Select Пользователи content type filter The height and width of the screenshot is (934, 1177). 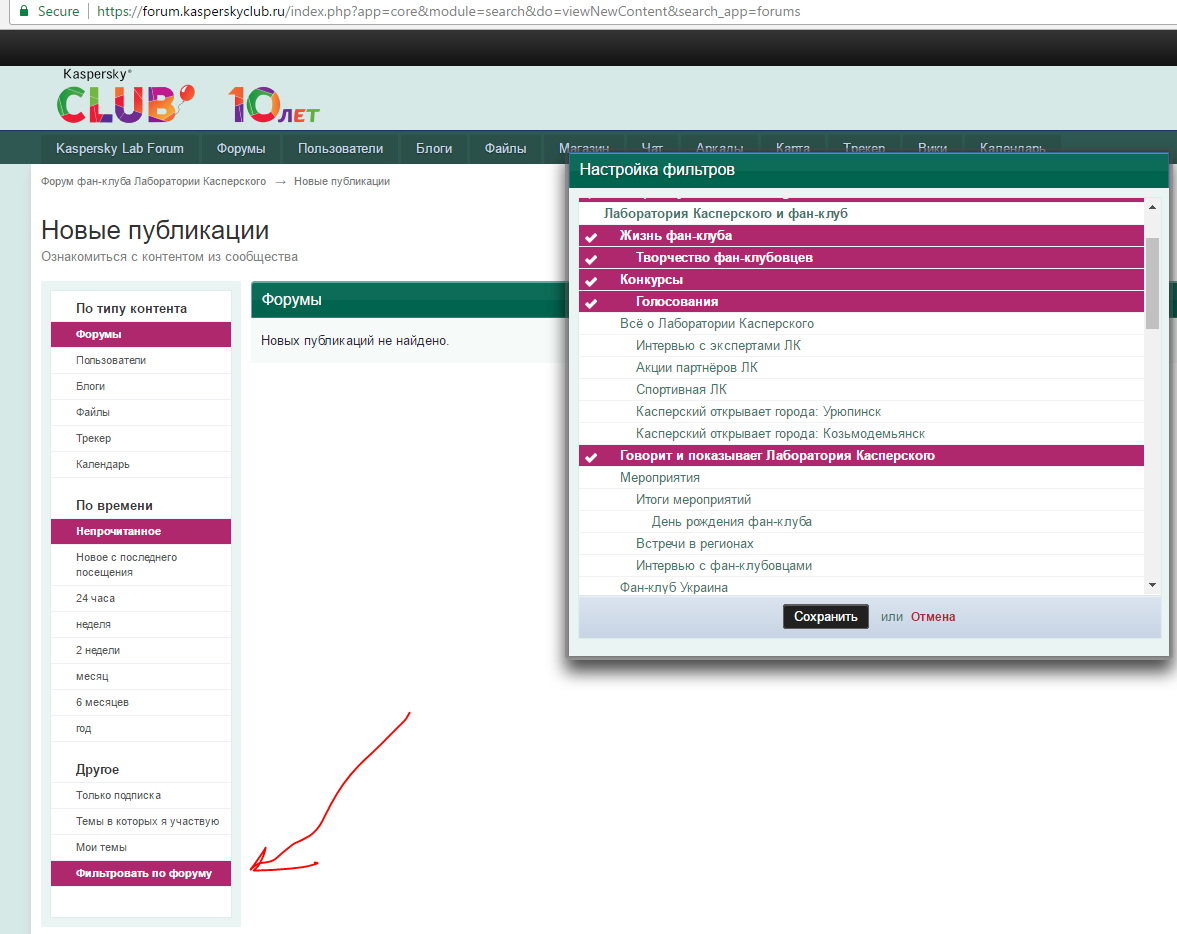coord(141,360)
